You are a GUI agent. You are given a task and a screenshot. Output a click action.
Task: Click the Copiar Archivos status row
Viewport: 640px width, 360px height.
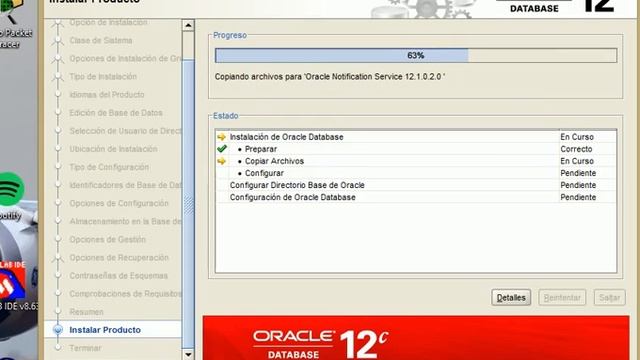coord(416,161)
